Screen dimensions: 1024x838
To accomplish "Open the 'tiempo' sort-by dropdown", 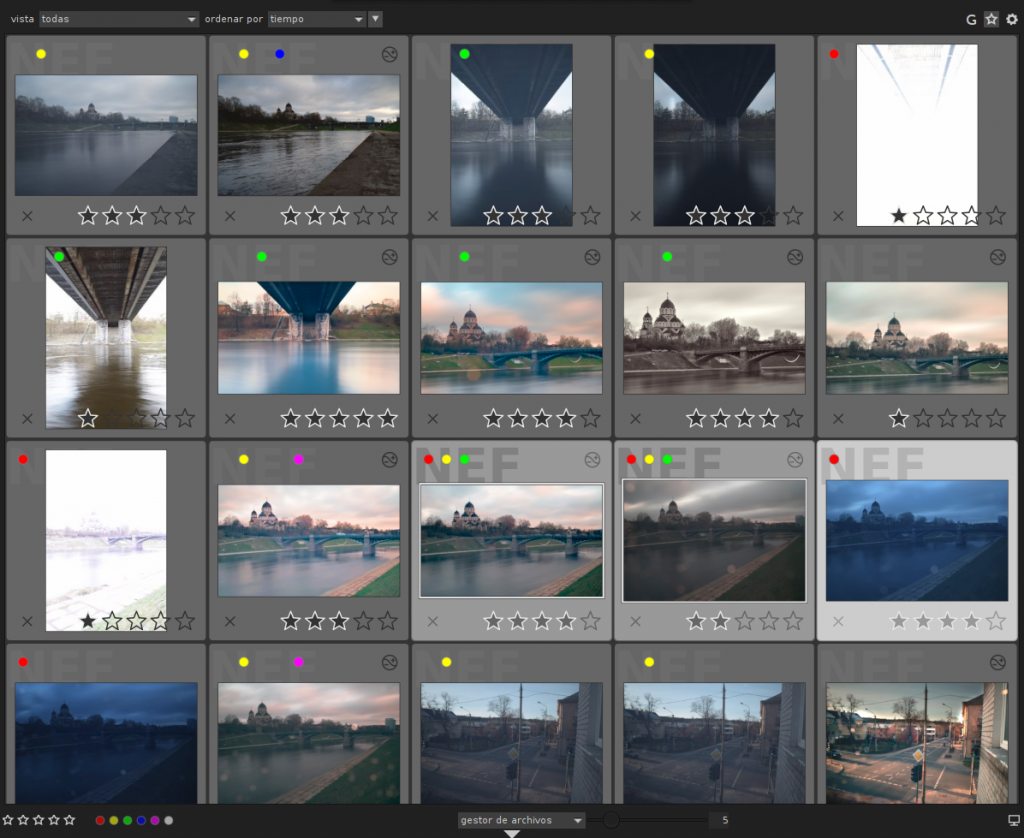I will [317, 19].
